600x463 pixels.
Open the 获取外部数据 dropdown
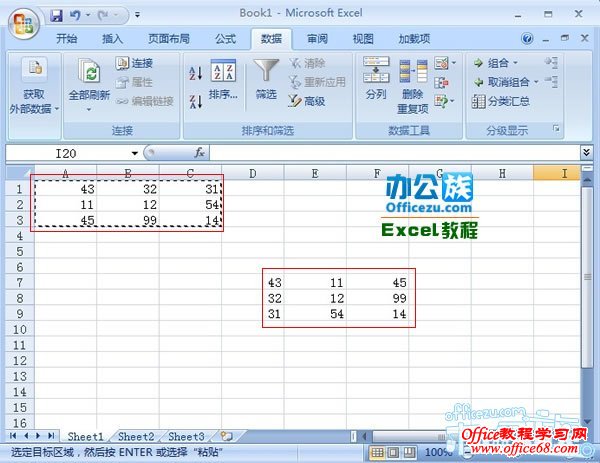[x=34, y=87]
